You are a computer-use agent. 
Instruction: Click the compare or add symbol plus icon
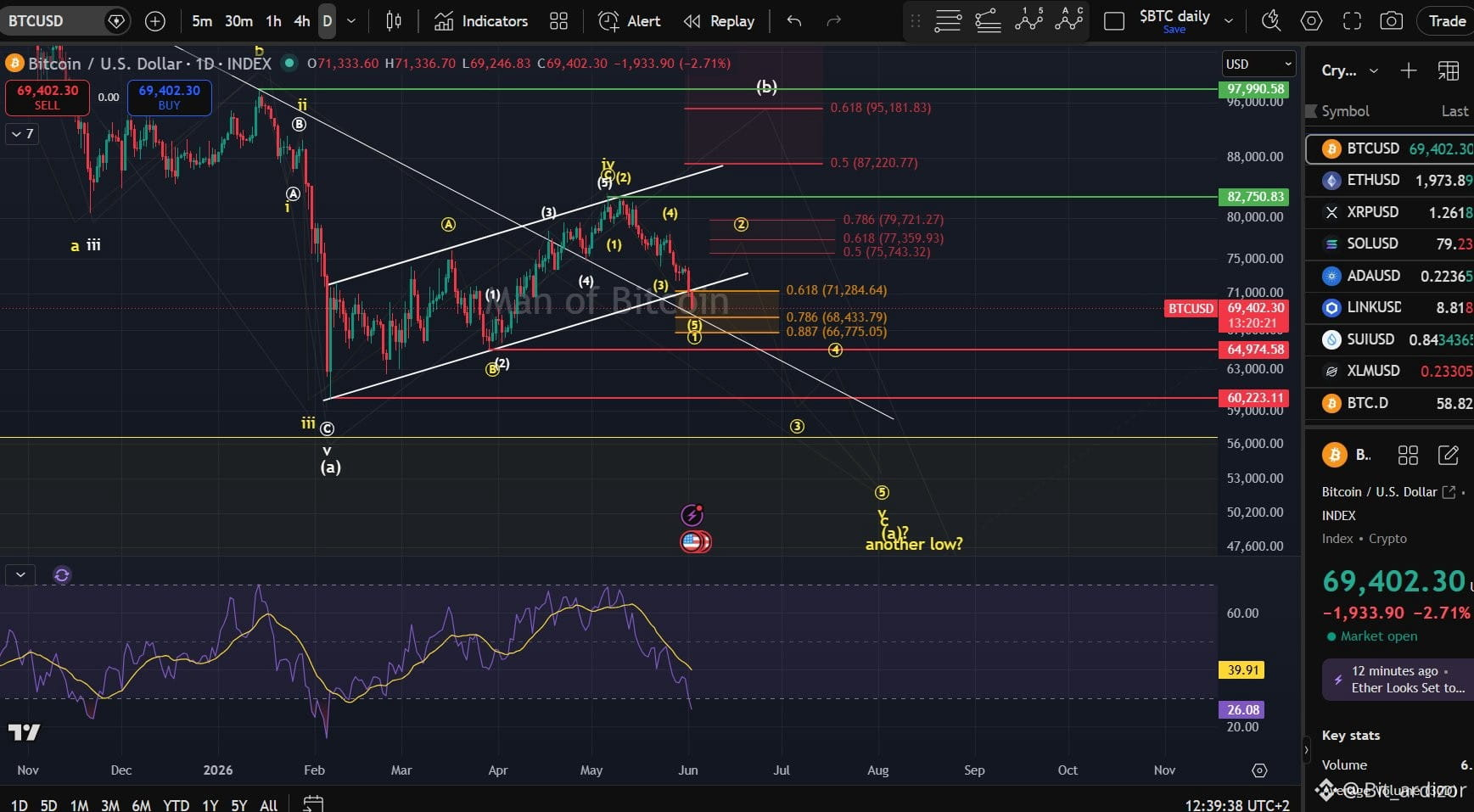coord(155,21)
